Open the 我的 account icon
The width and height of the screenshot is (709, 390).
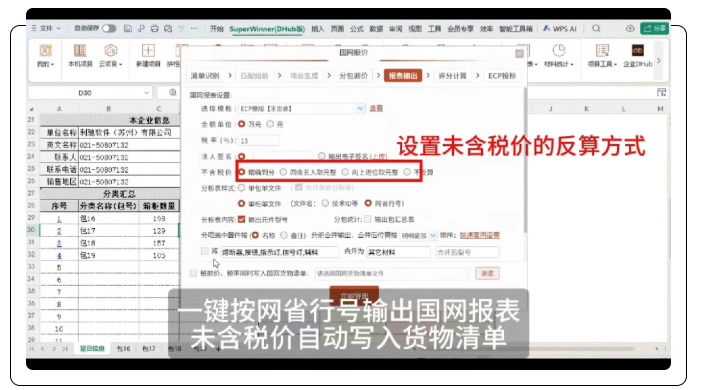point(45,56)
